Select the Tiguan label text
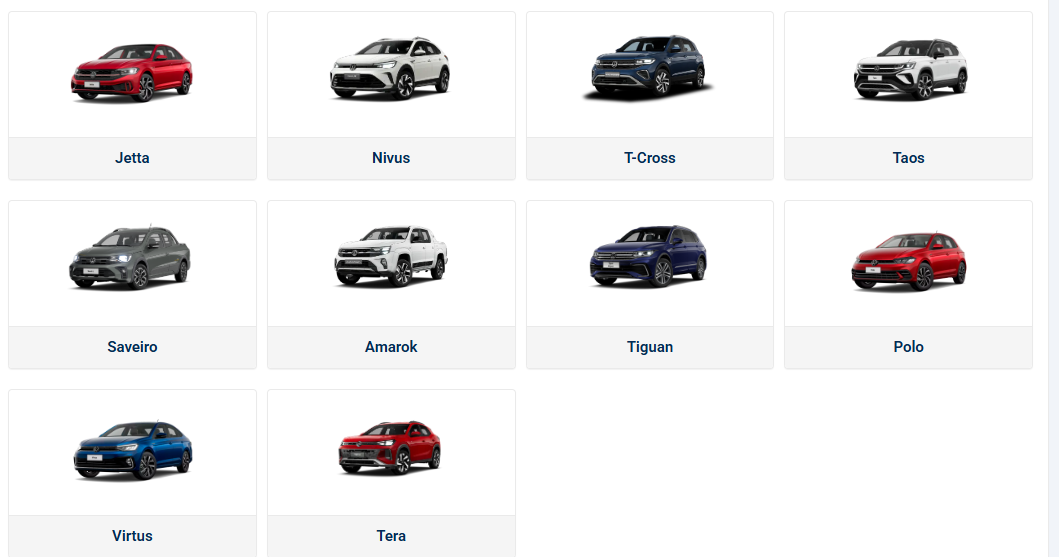Image resolution: width=1059 pixels, height=557 pixels. [650, 347]
